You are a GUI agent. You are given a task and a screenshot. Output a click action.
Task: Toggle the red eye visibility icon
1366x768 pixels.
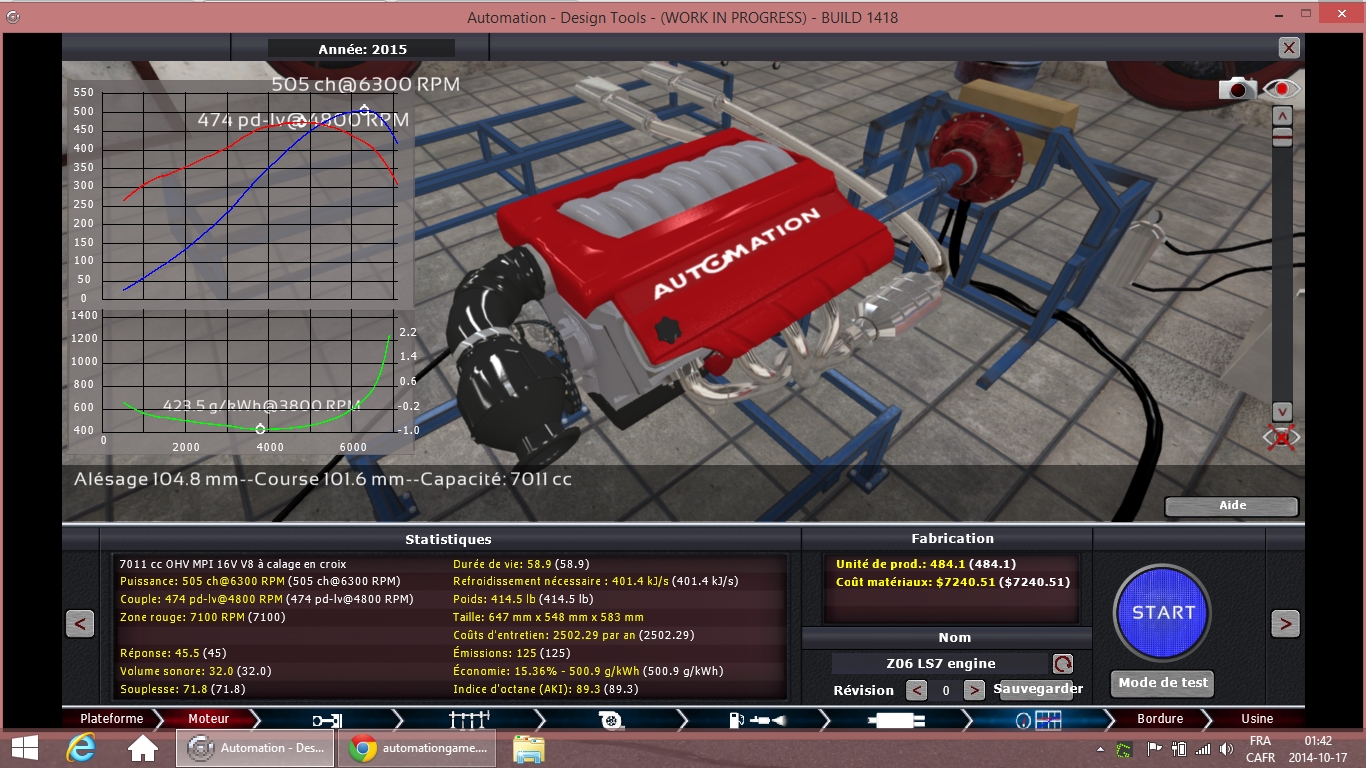pos(1282,89)
